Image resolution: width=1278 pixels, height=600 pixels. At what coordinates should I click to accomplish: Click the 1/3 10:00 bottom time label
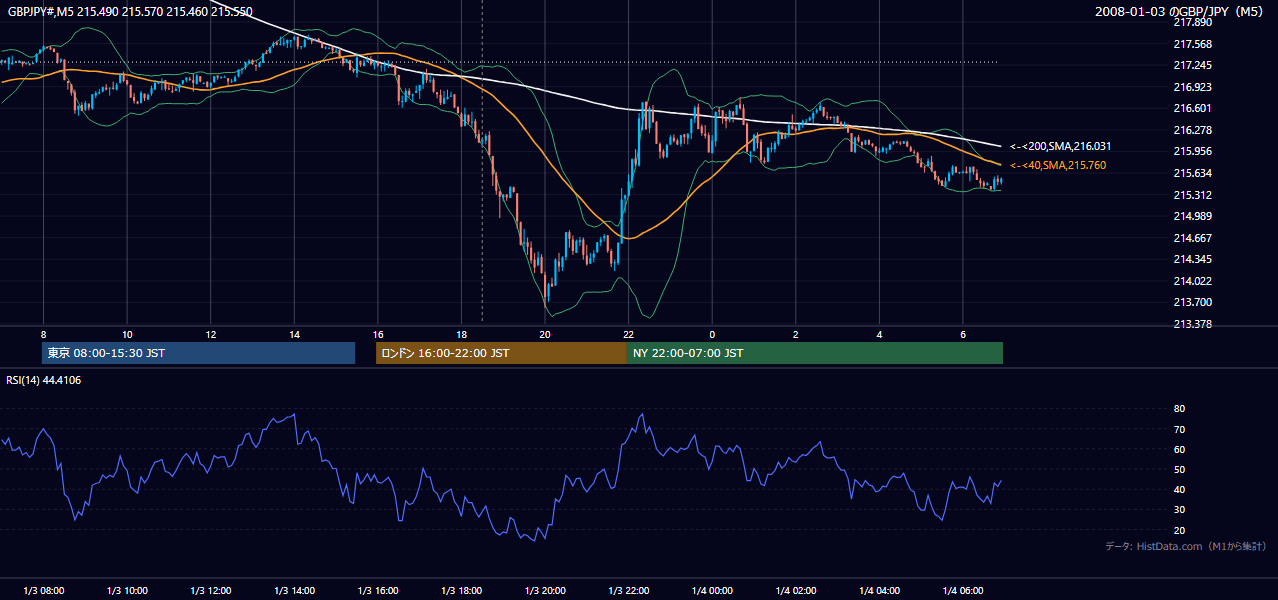(x=127, y=590)
